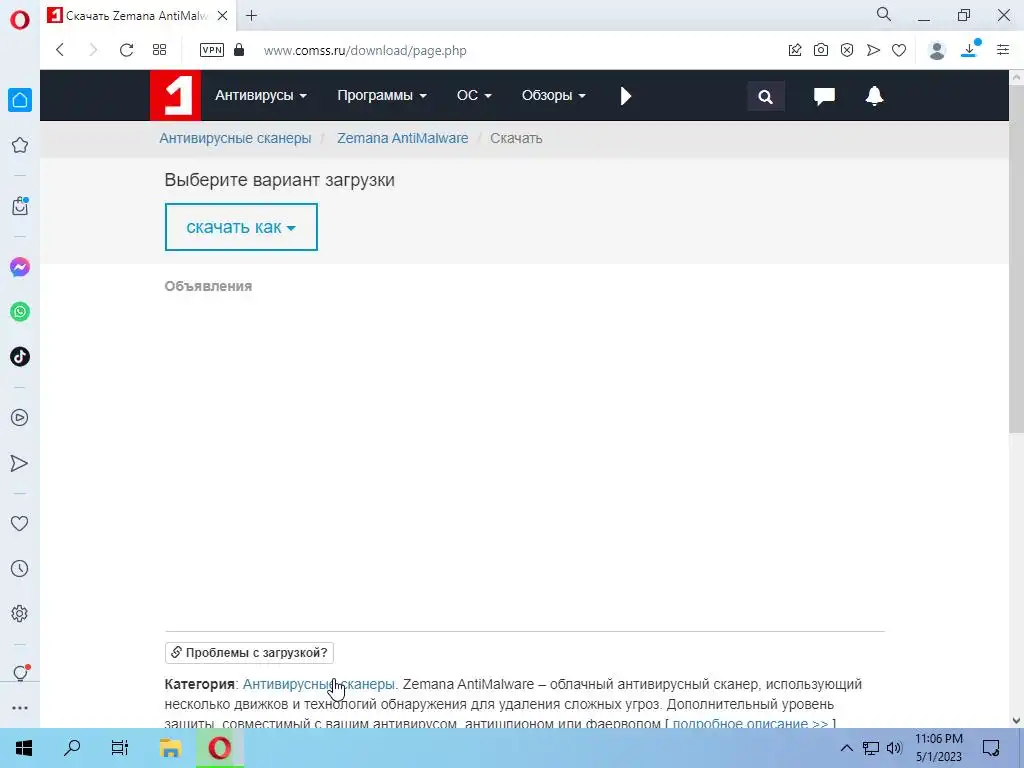Go back to previous page
Screen dimensions: 1024x768
tap(60, 50)
